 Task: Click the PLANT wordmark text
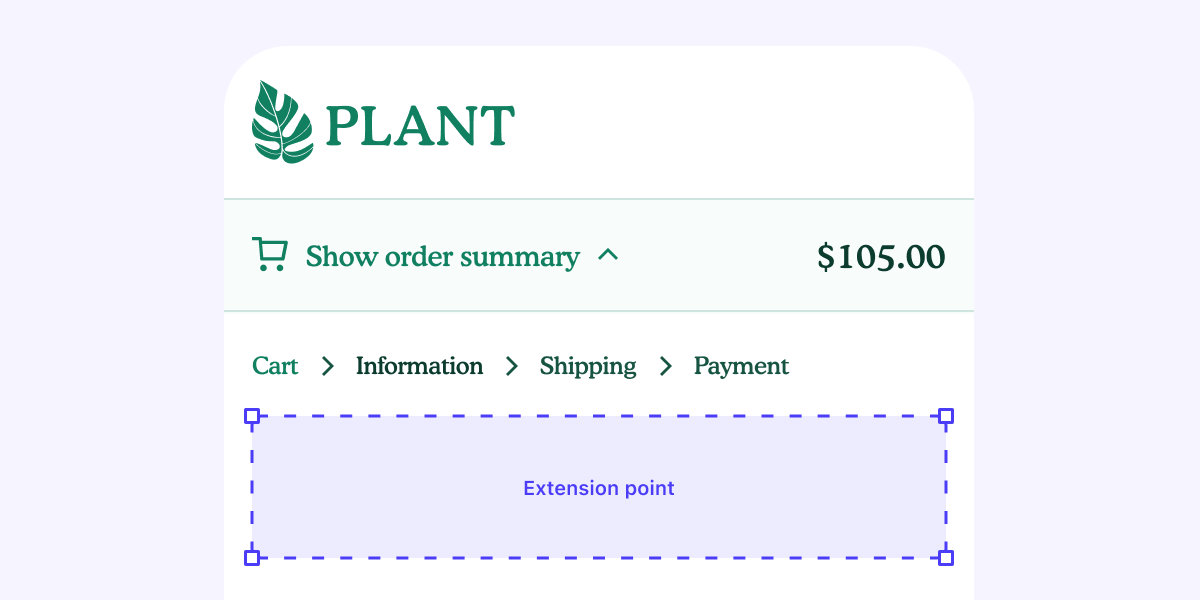[x=420, y=126]
